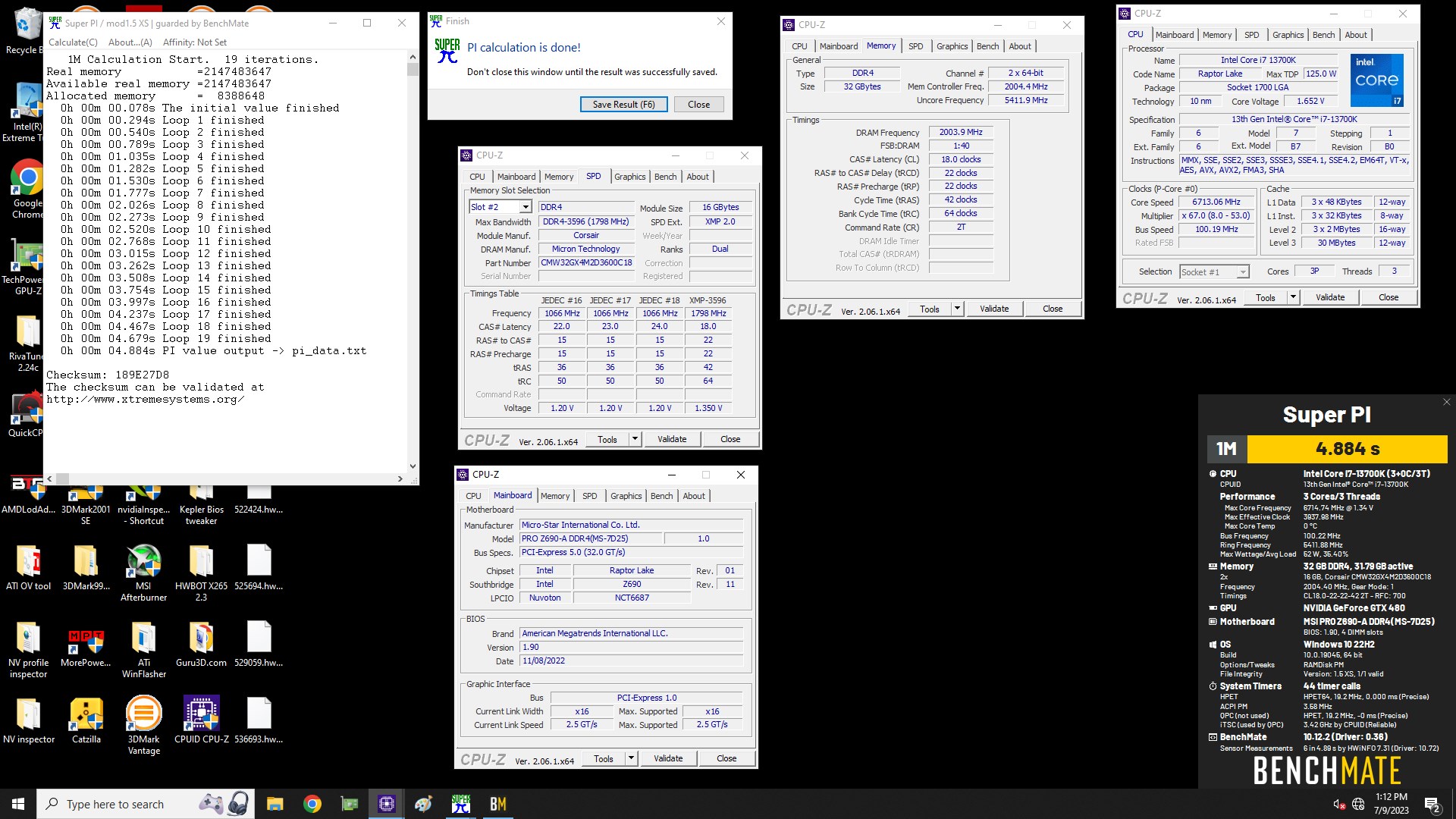
Task: Click the muted speaker tray icon
Action: tap(1338, 804)
